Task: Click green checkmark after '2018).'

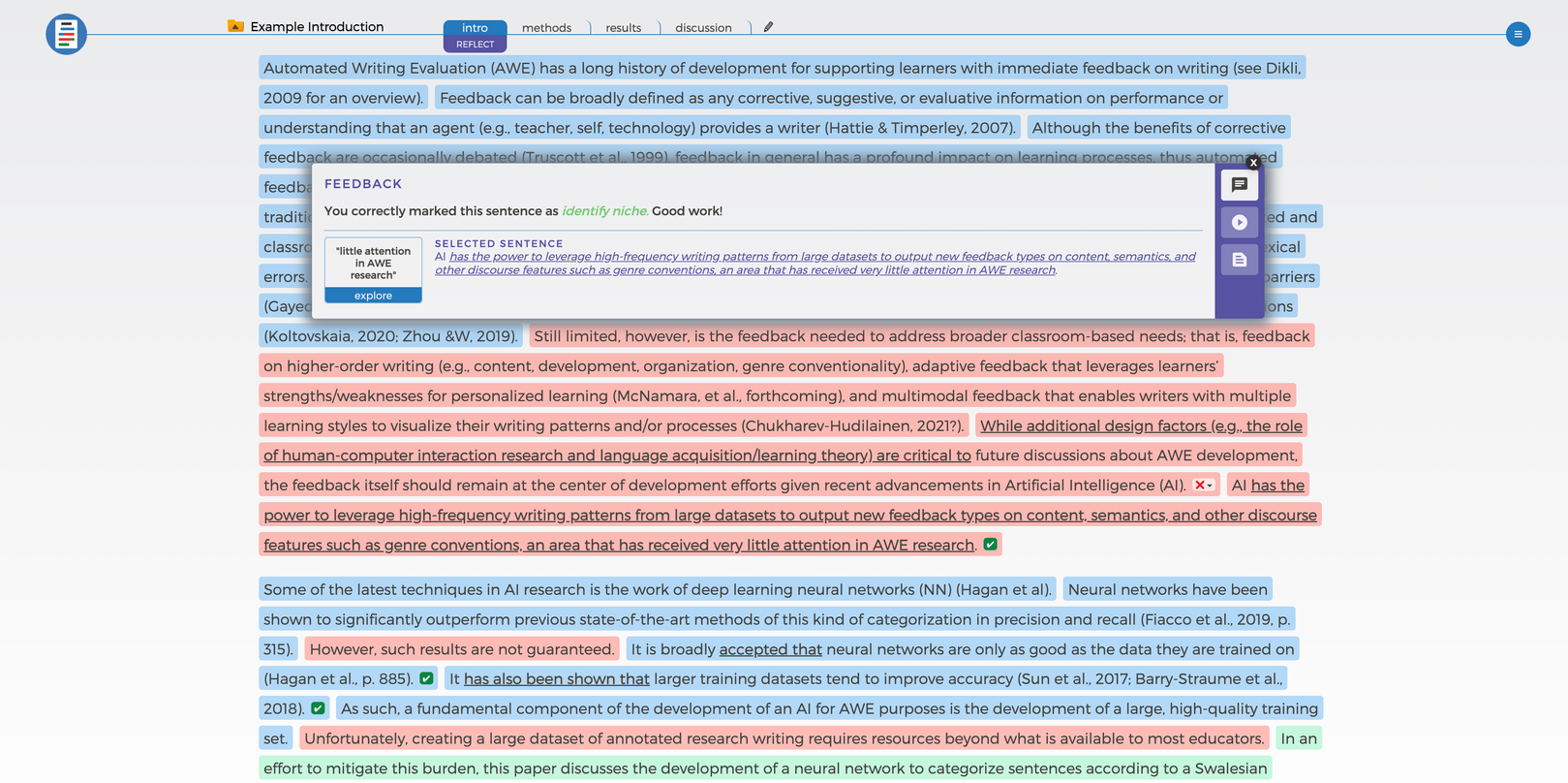Action: pos(318,708)
